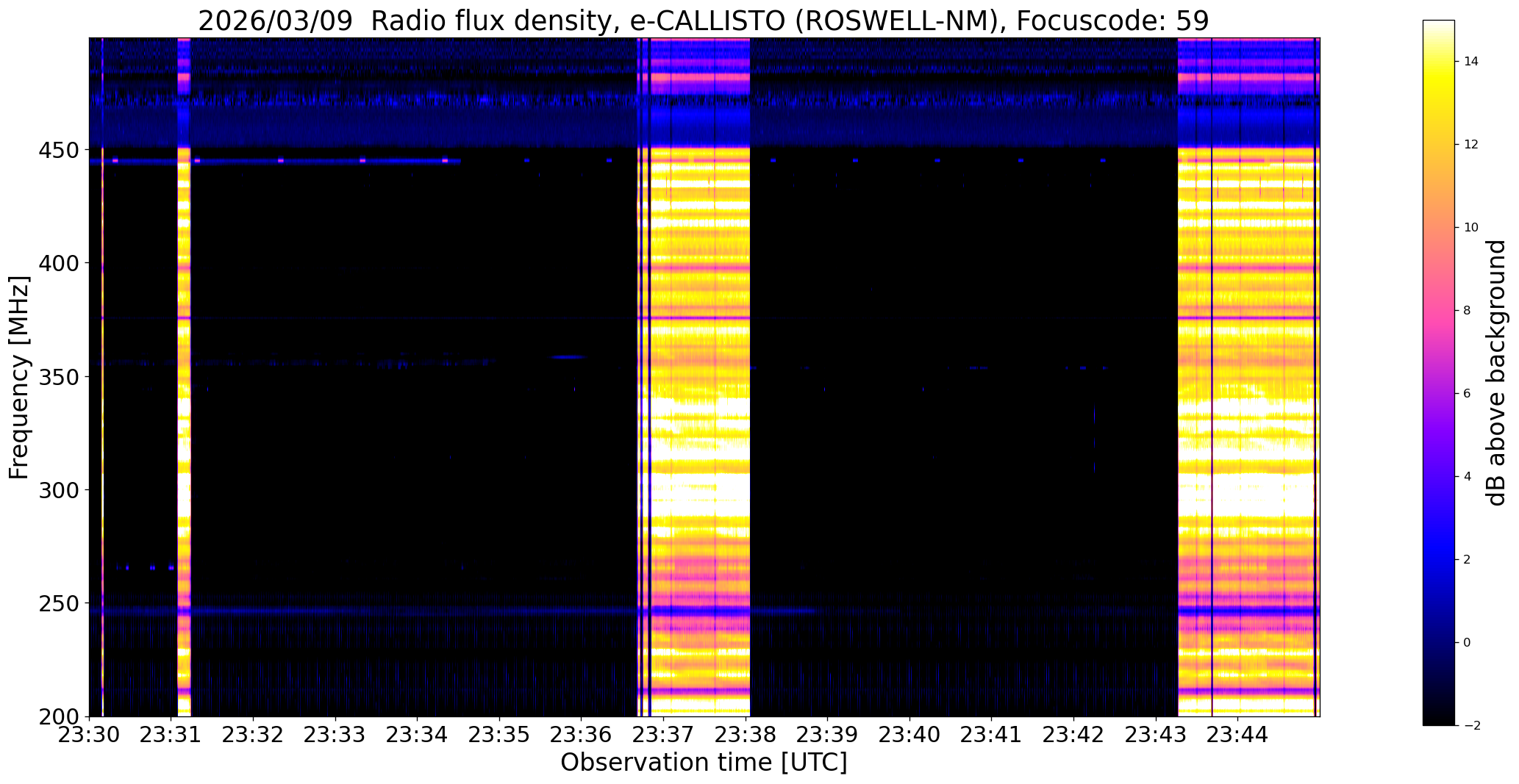Click the 23:43 time tick label
Screen dimensions: 1519x784
point(1156,734)
